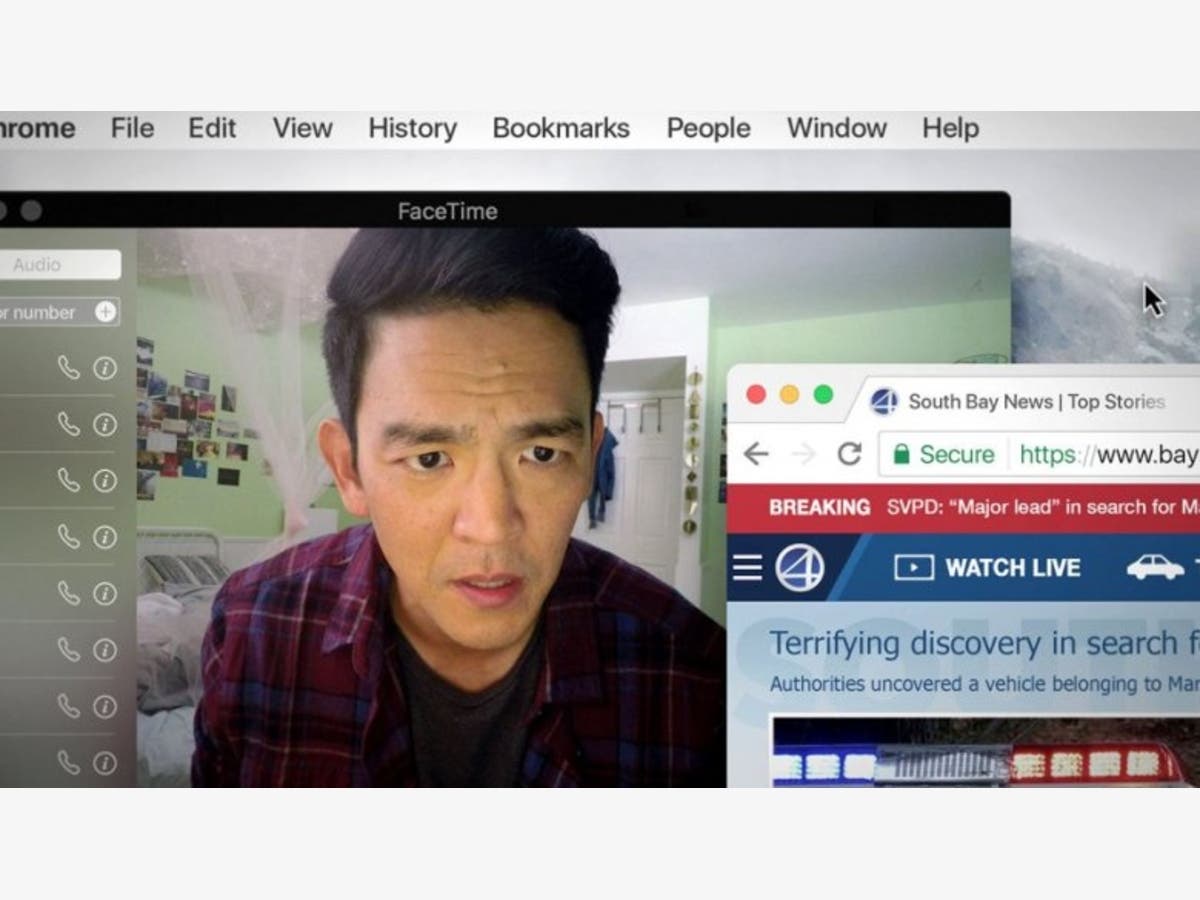1200x900 pixels.
Task: Show info for the first FaceTime contact
Action: pos(105,368)
